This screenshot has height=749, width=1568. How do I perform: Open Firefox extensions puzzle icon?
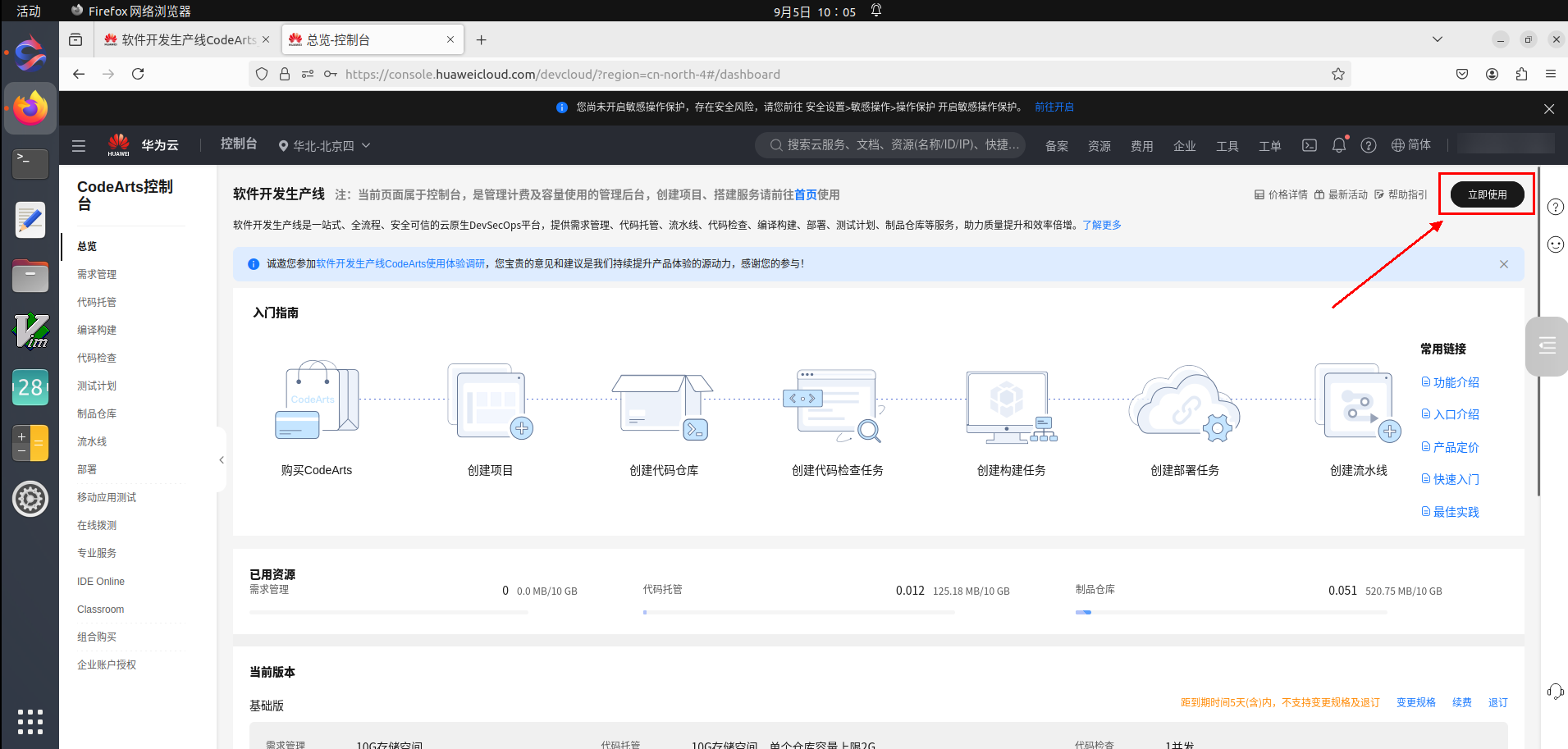(1521, 74)
